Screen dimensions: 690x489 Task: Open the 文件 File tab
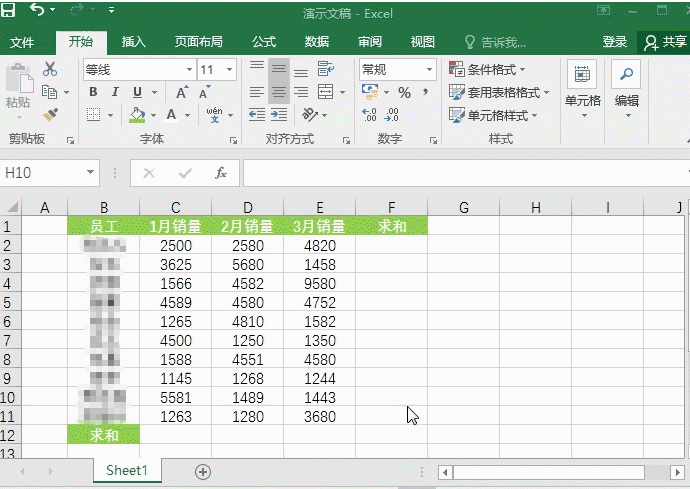click(22, 43)
